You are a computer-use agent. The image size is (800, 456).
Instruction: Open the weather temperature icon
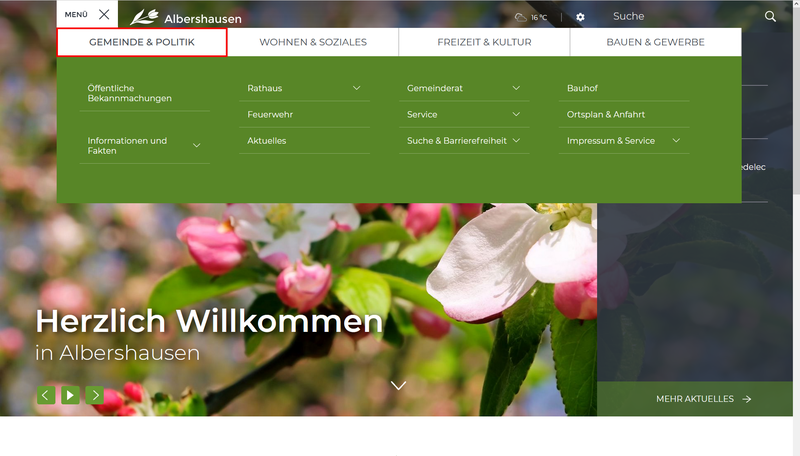(x=531, y=17)
